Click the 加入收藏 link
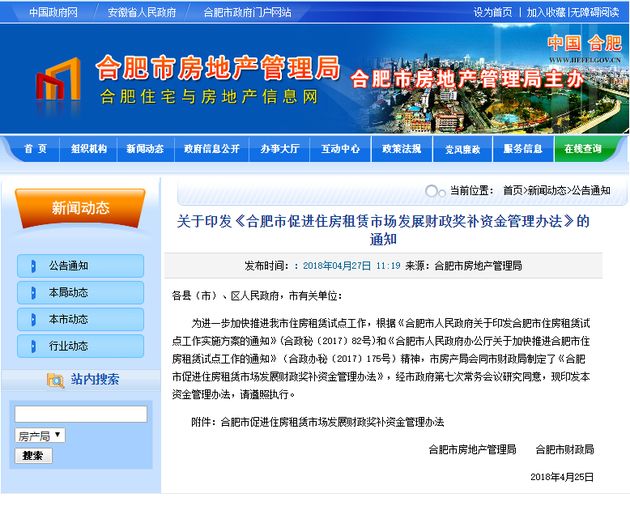 coord(546,12)
